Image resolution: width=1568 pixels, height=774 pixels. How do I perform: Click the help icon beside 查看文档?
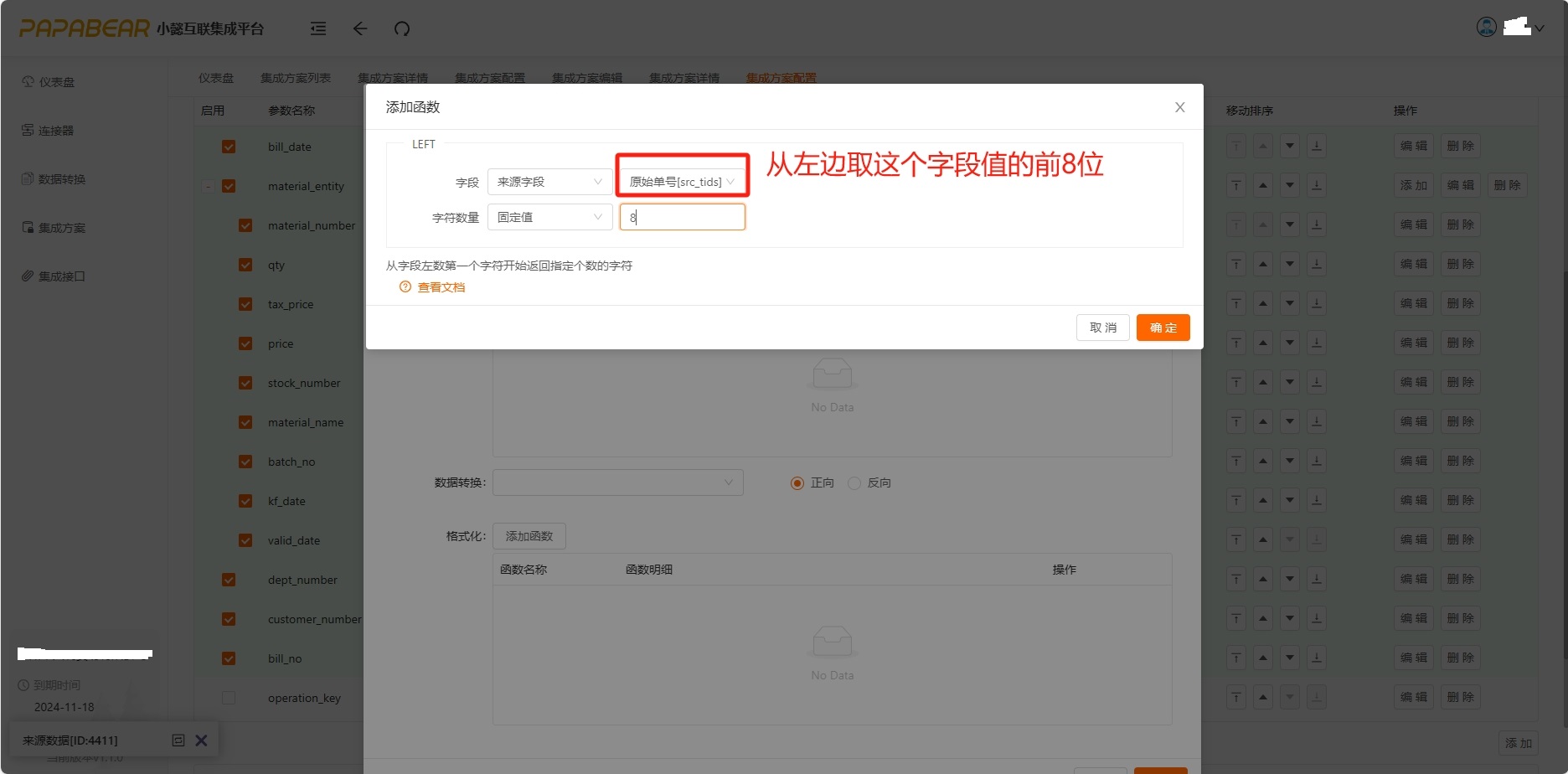(405, 287)
